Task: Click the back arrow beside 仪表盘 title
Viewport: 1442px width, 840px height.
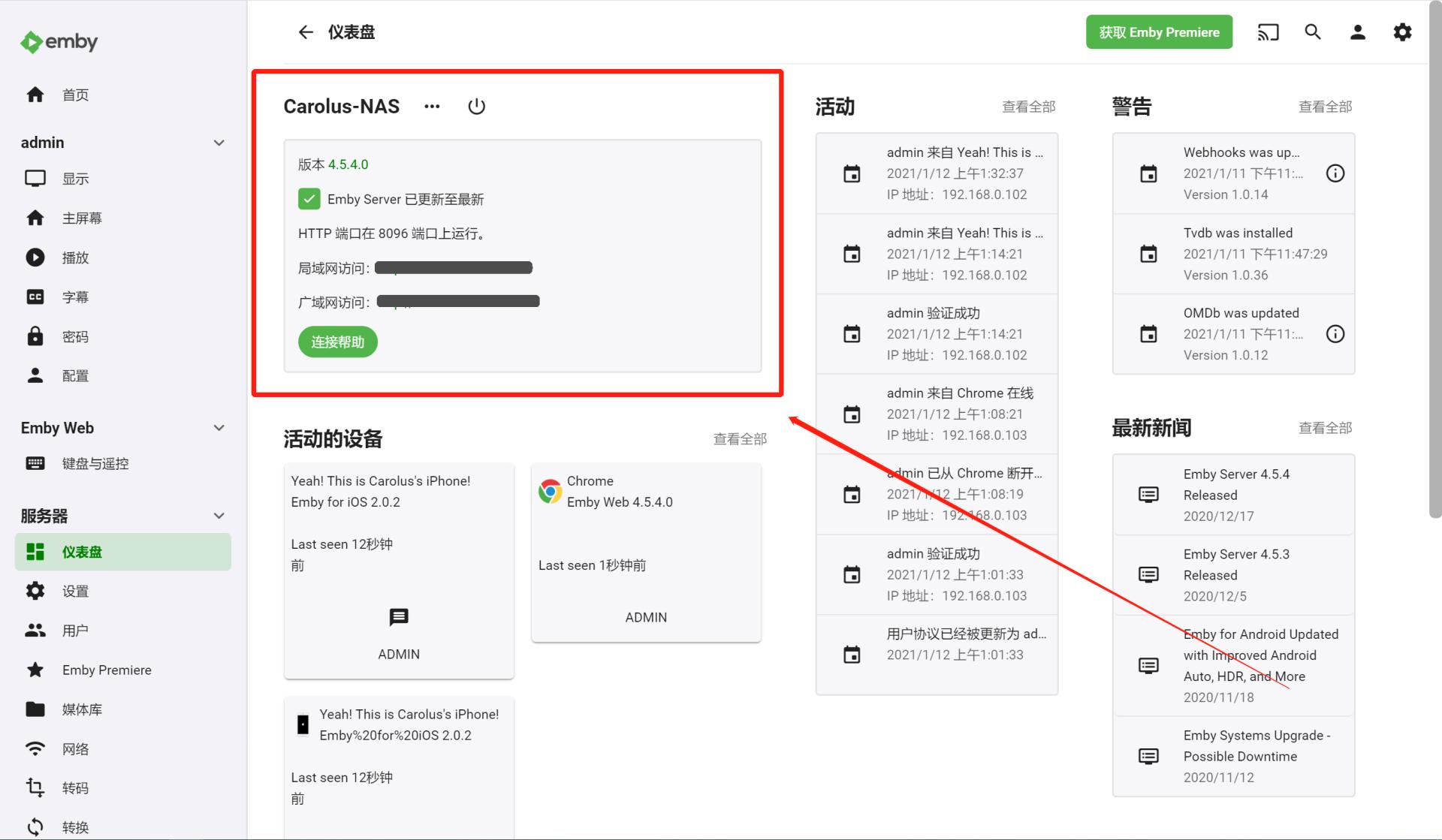Action: [305, 32]
